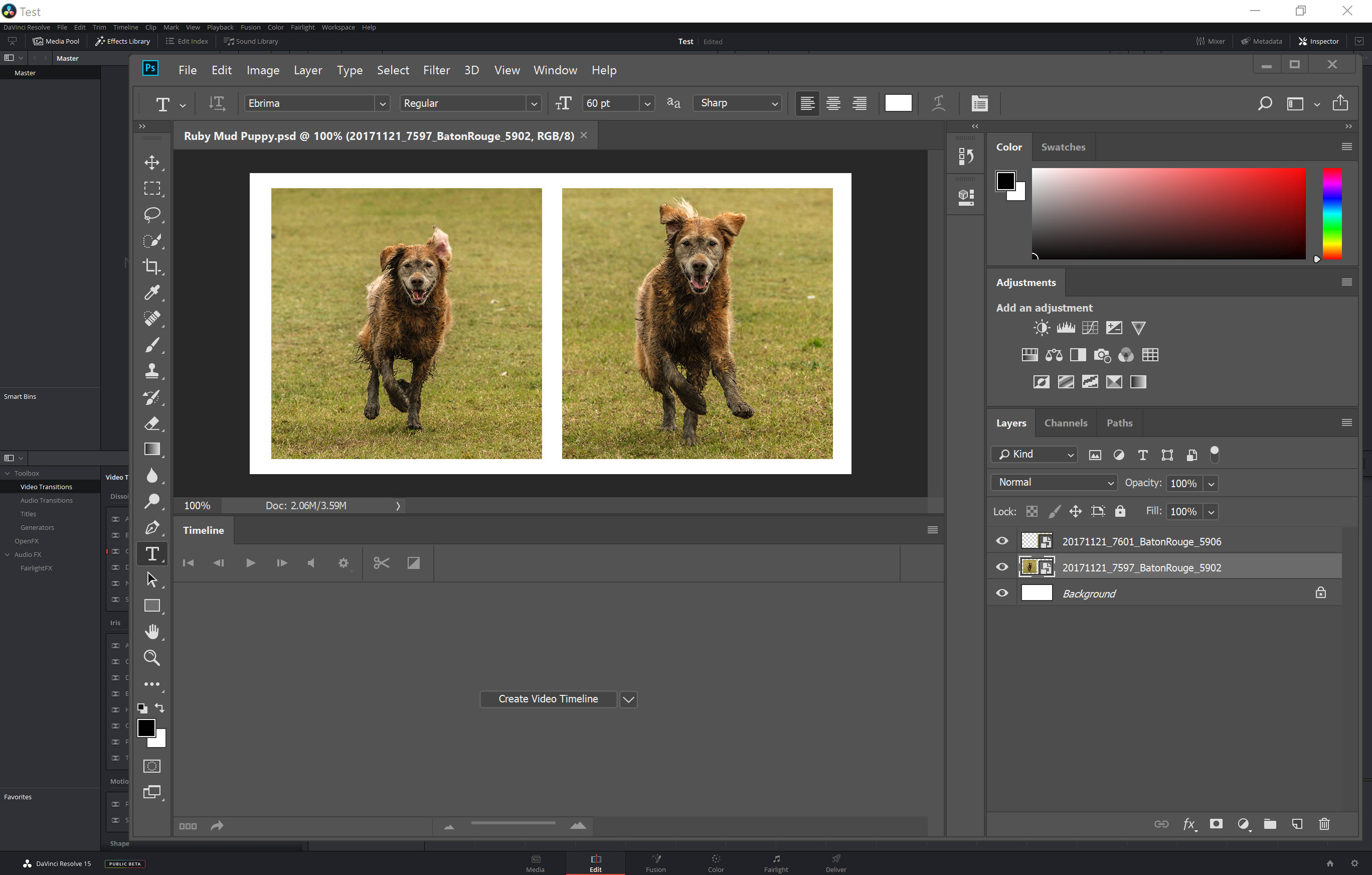Hide the 20171121_7601_BatonRouge_5906 layer
The height and width of the screenshot is (875, 1372).
(x=1001, y=541)
